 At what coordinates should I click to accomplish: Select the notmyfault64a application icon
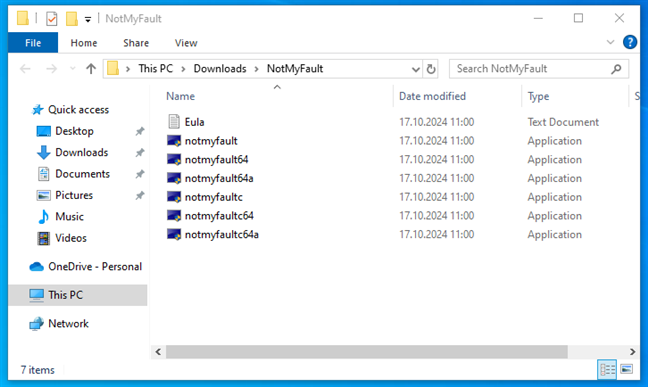point(174,178)
